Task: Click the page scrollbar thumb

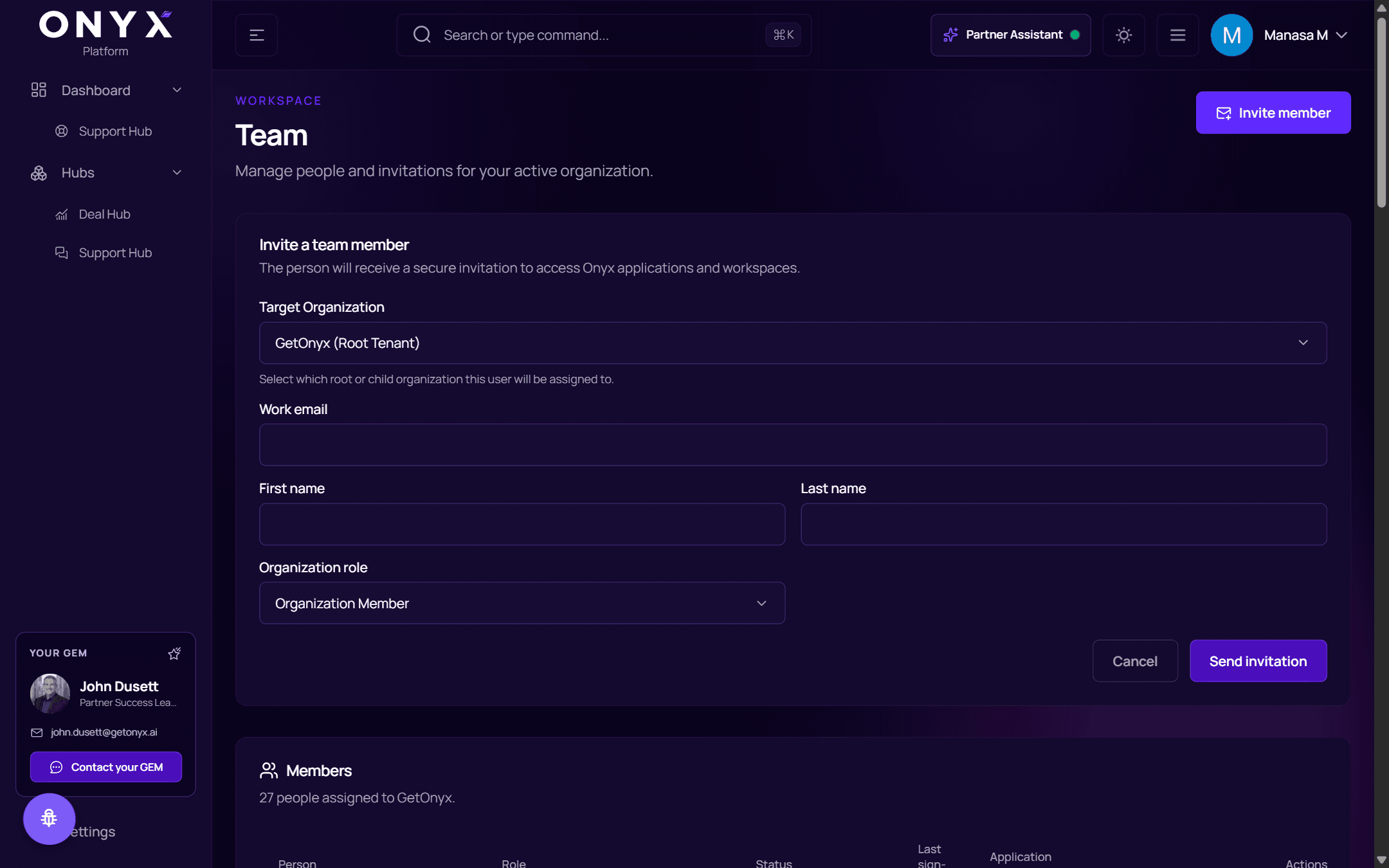Action: 1381,113
